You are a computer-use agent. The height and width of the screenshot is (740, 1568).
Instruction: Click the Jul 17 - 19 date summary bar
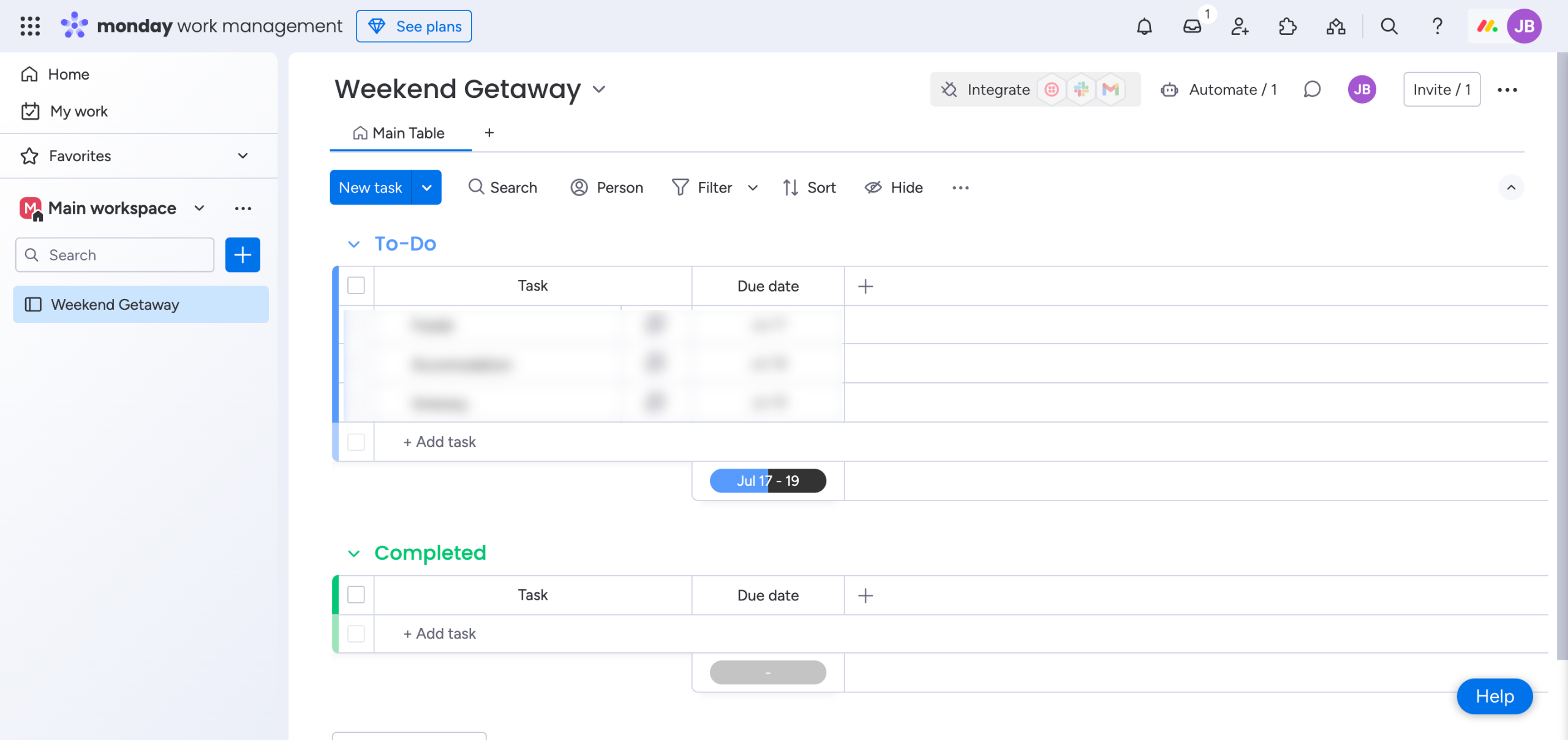[767, 481]
